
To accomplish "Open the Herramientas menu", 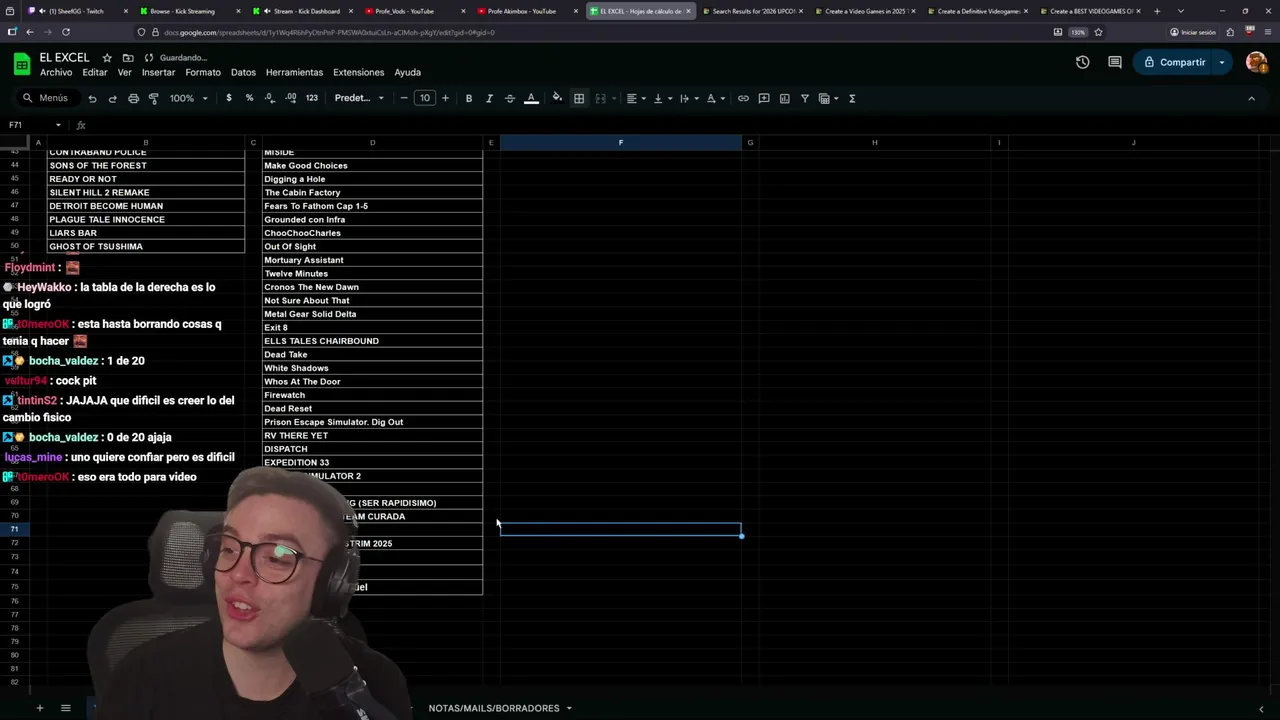I will pyautogui.click(x=294, y=72).
